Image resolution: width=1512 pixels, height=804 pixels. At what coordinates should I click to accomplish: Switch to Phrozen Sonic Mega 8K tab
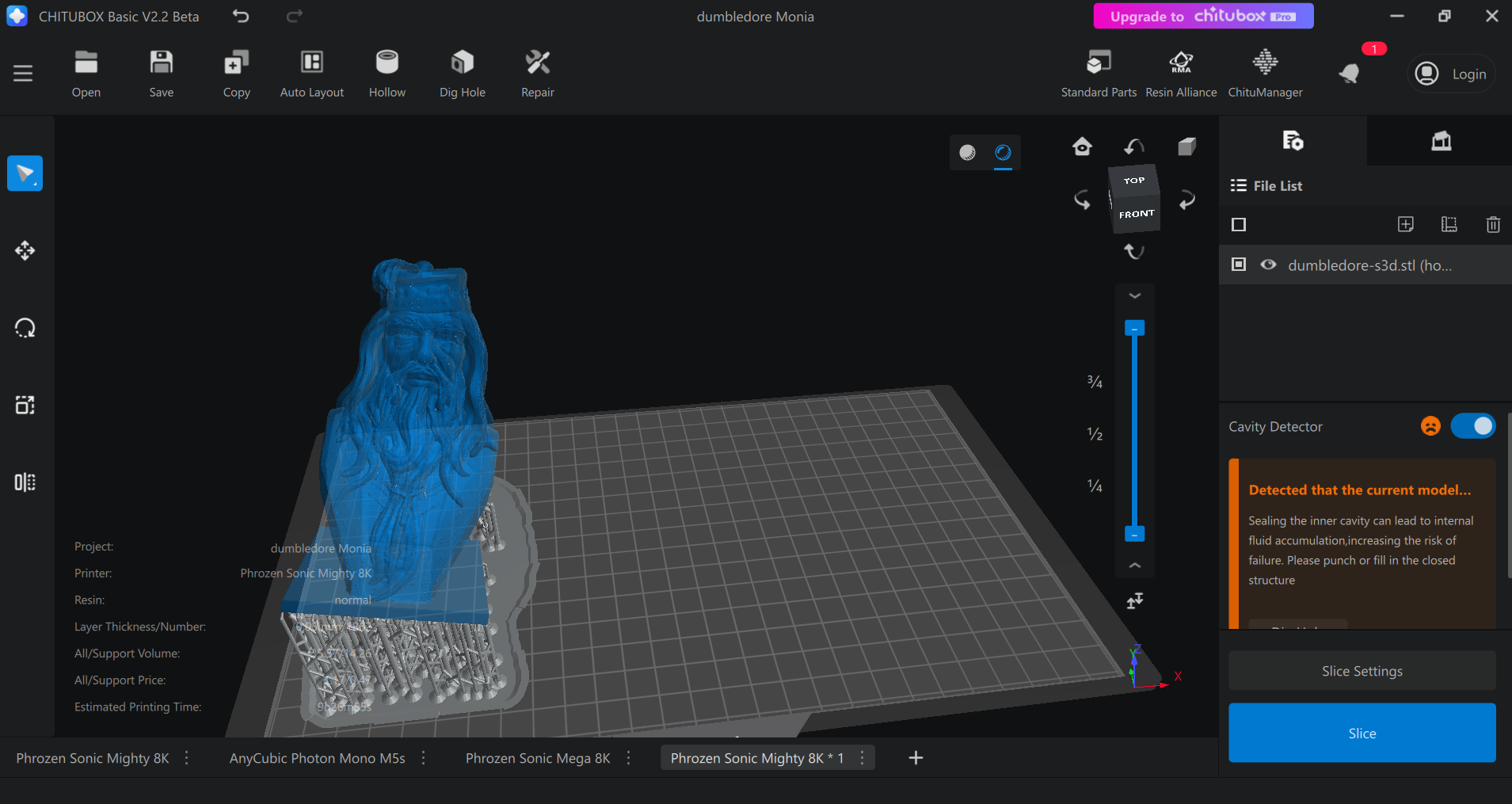[538, 758]
